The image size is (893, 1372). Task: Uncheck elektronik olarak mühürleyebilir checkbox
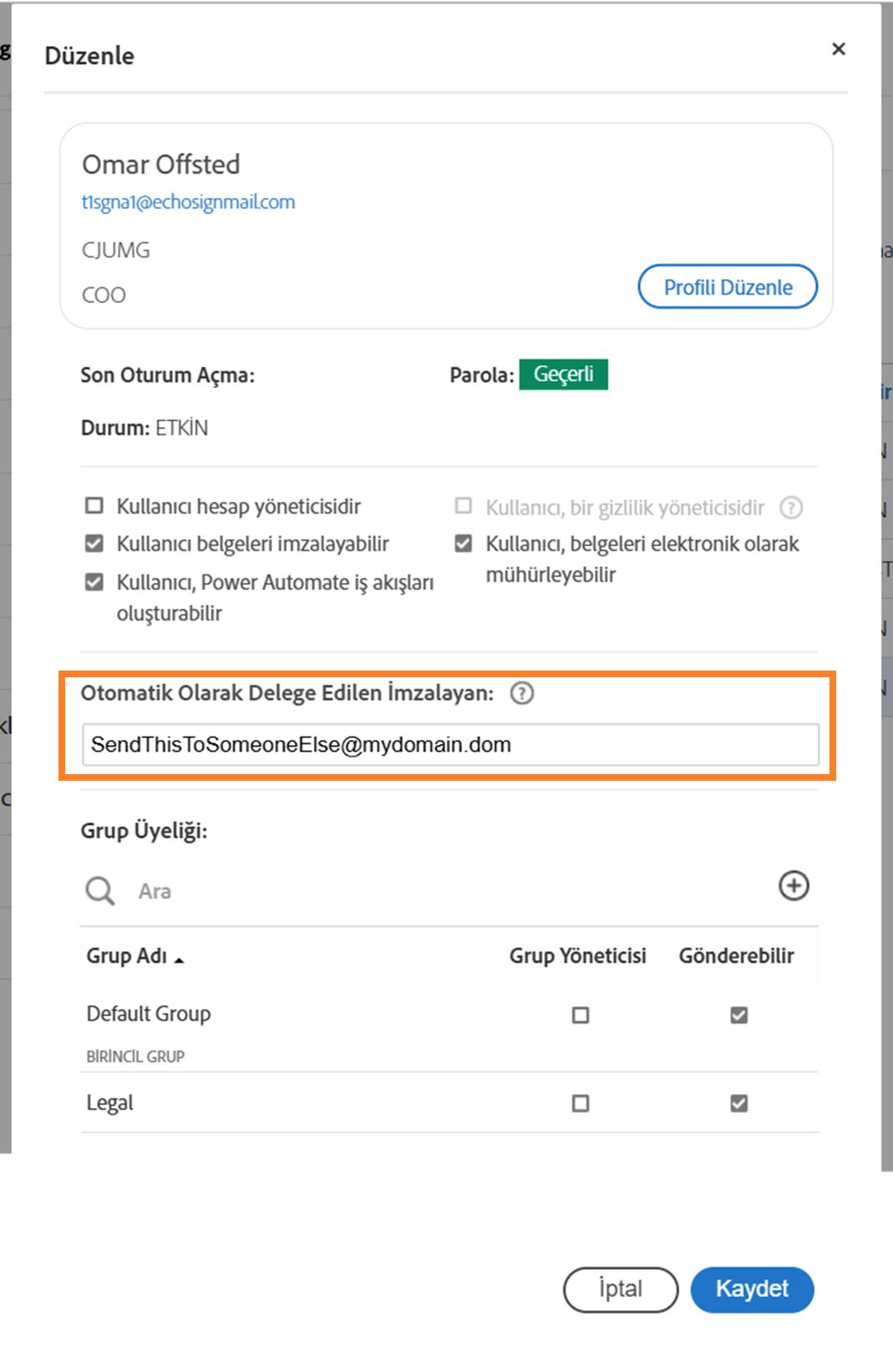464,544
